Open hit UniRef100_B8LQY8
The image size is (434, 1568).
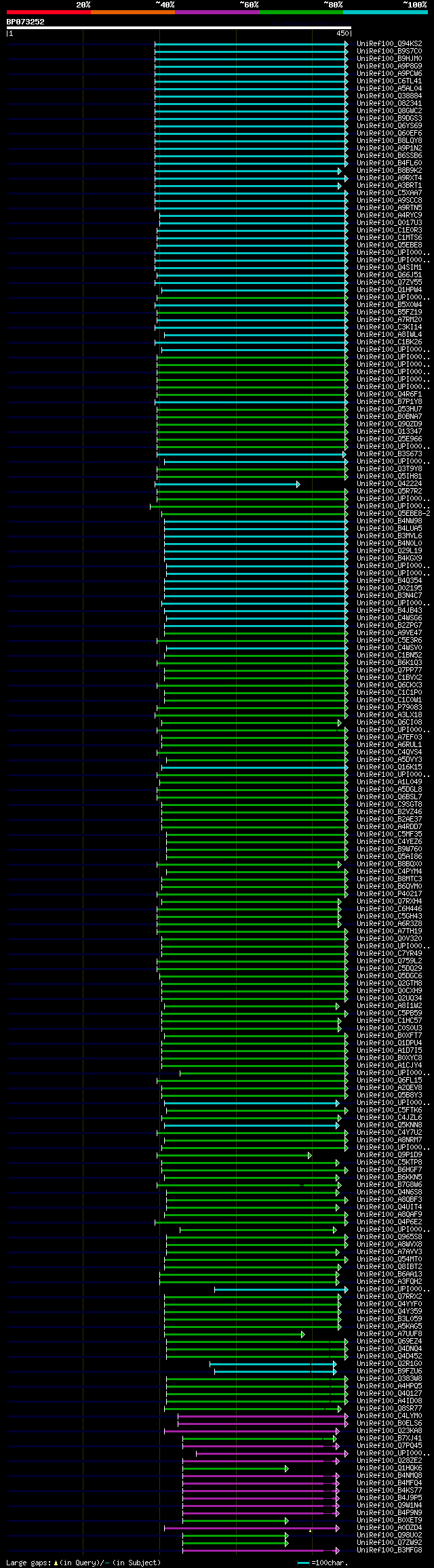(389, 140)
